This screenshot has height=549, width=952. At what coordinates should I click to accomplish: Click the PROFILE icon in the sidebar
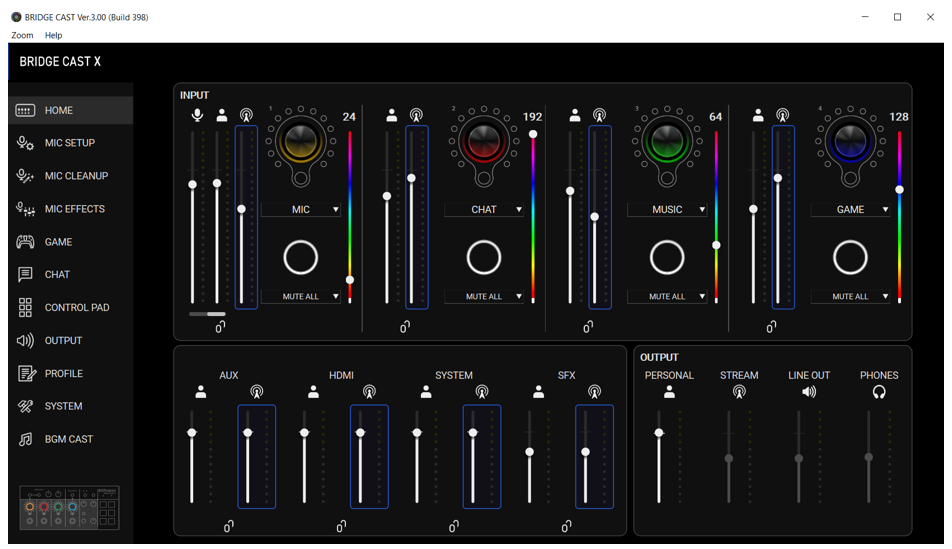coord(26,373)
